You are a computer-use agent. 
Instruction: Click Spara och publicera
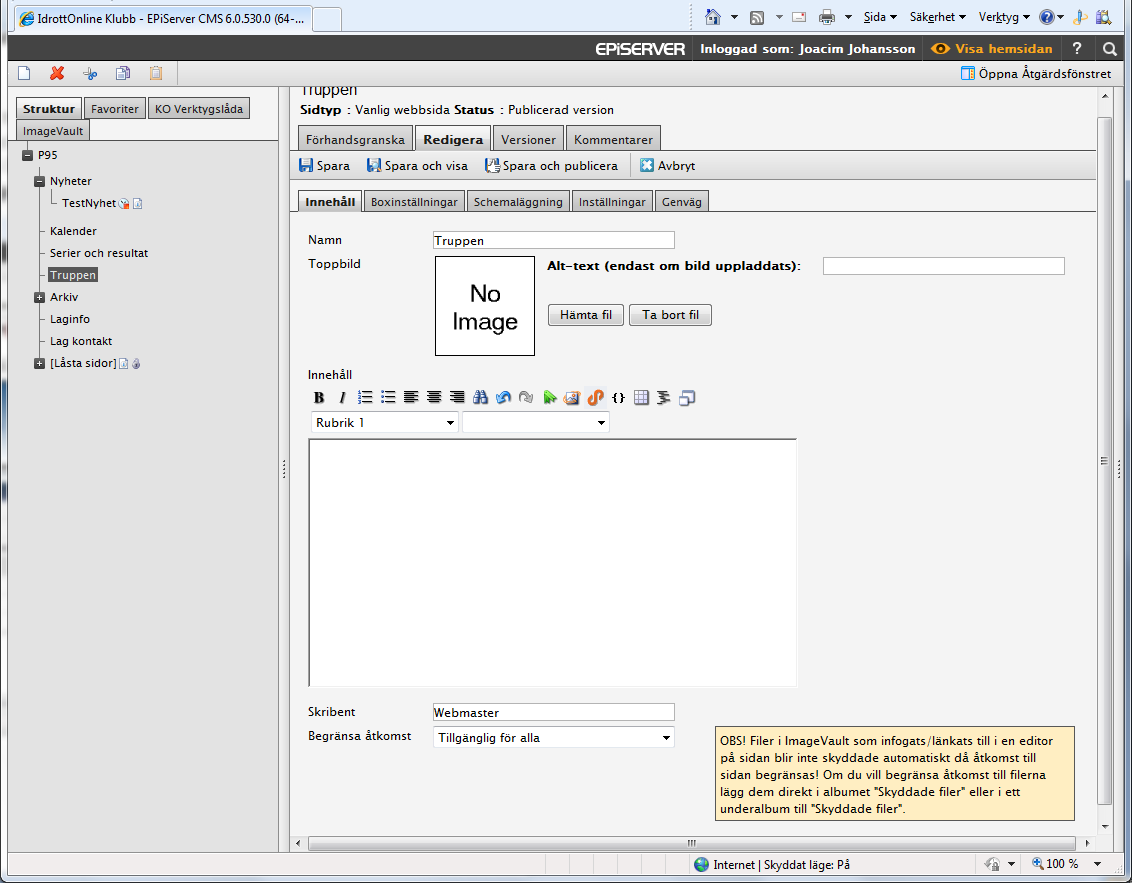click(552, 165)
